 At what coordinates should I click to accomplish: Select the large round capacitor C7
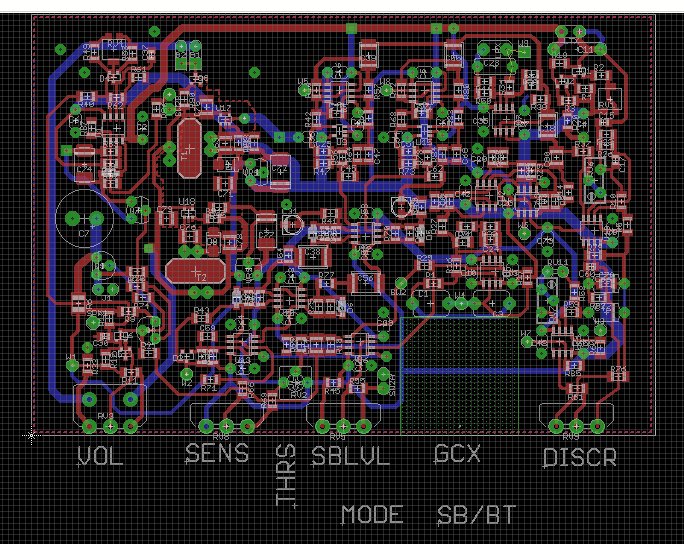(x=84, y=218)
